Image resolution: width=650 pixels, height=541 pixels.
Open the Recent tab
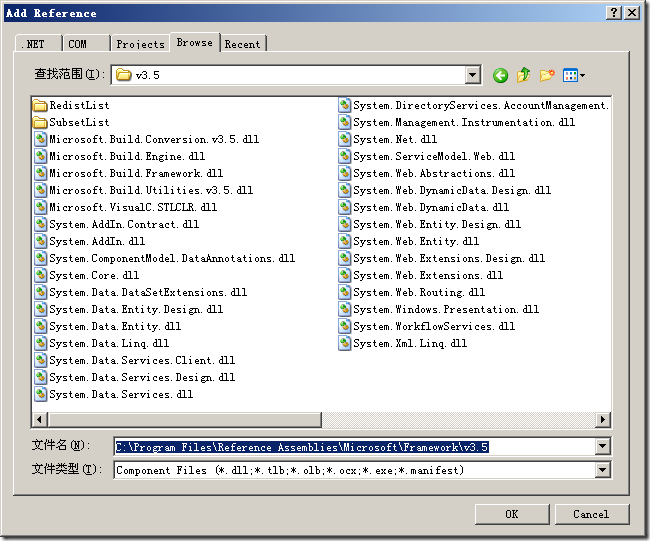click(243, 44)
